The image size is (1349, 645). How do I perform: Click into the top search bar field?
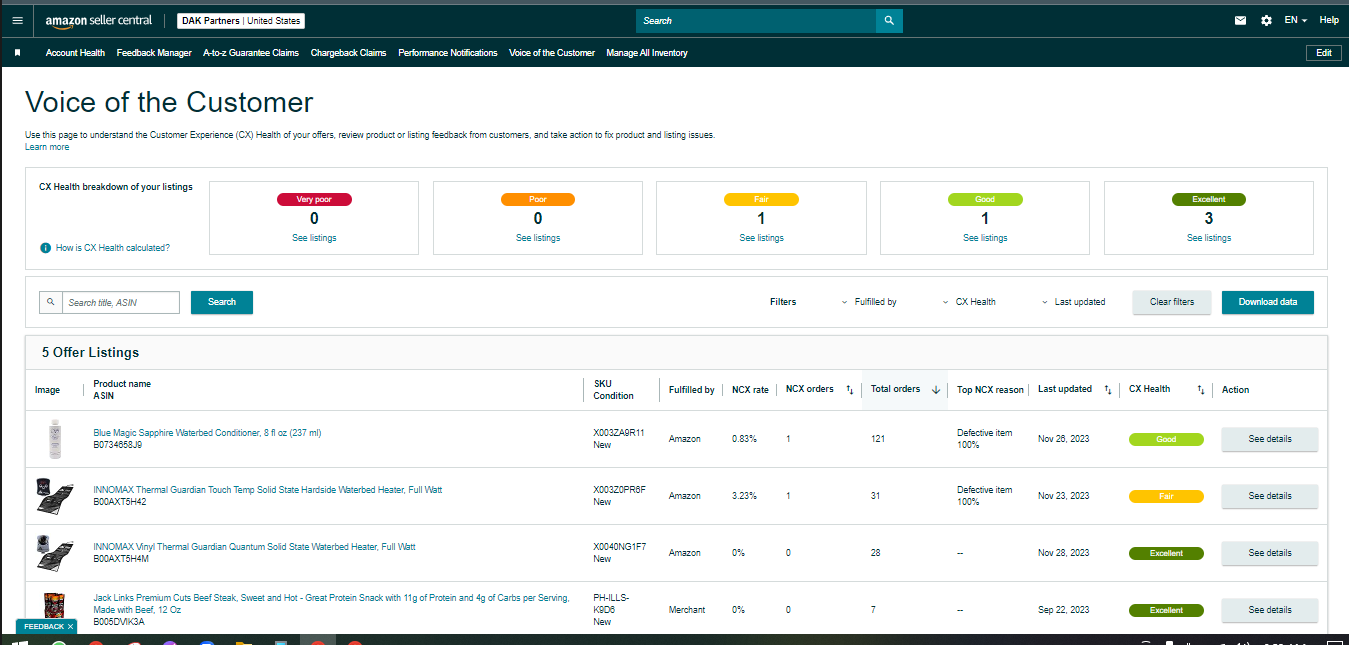coord(755,20)
